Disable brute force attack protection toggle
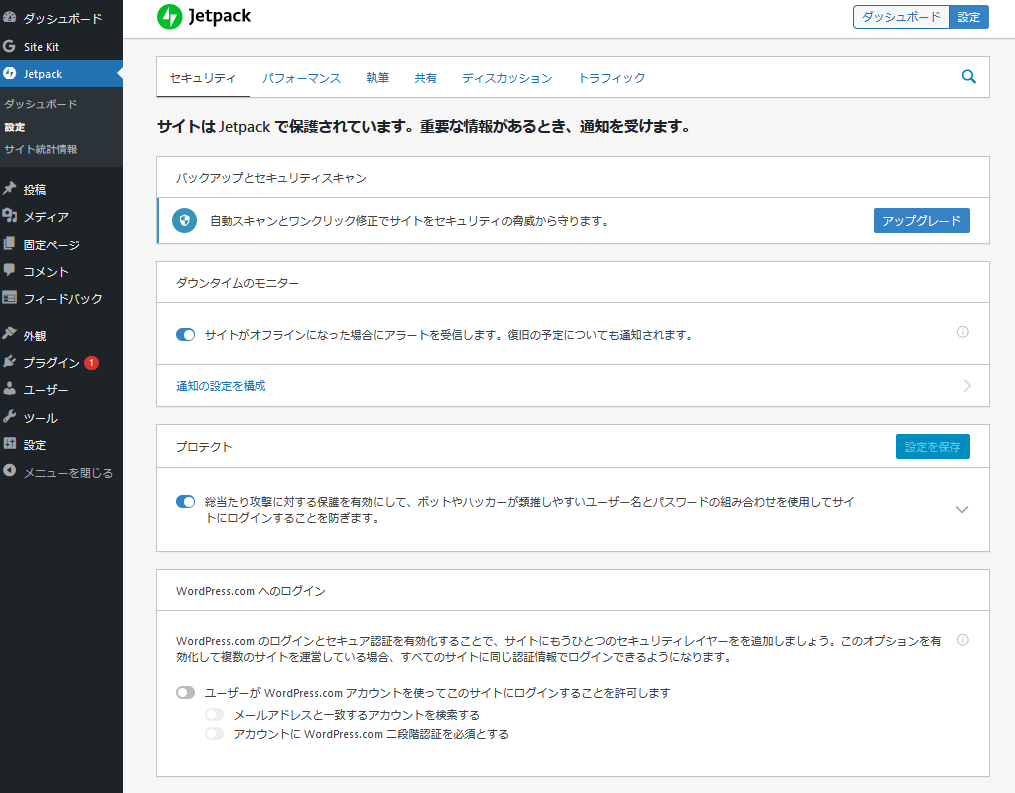1015x793 pixels. tap(185, 502)
